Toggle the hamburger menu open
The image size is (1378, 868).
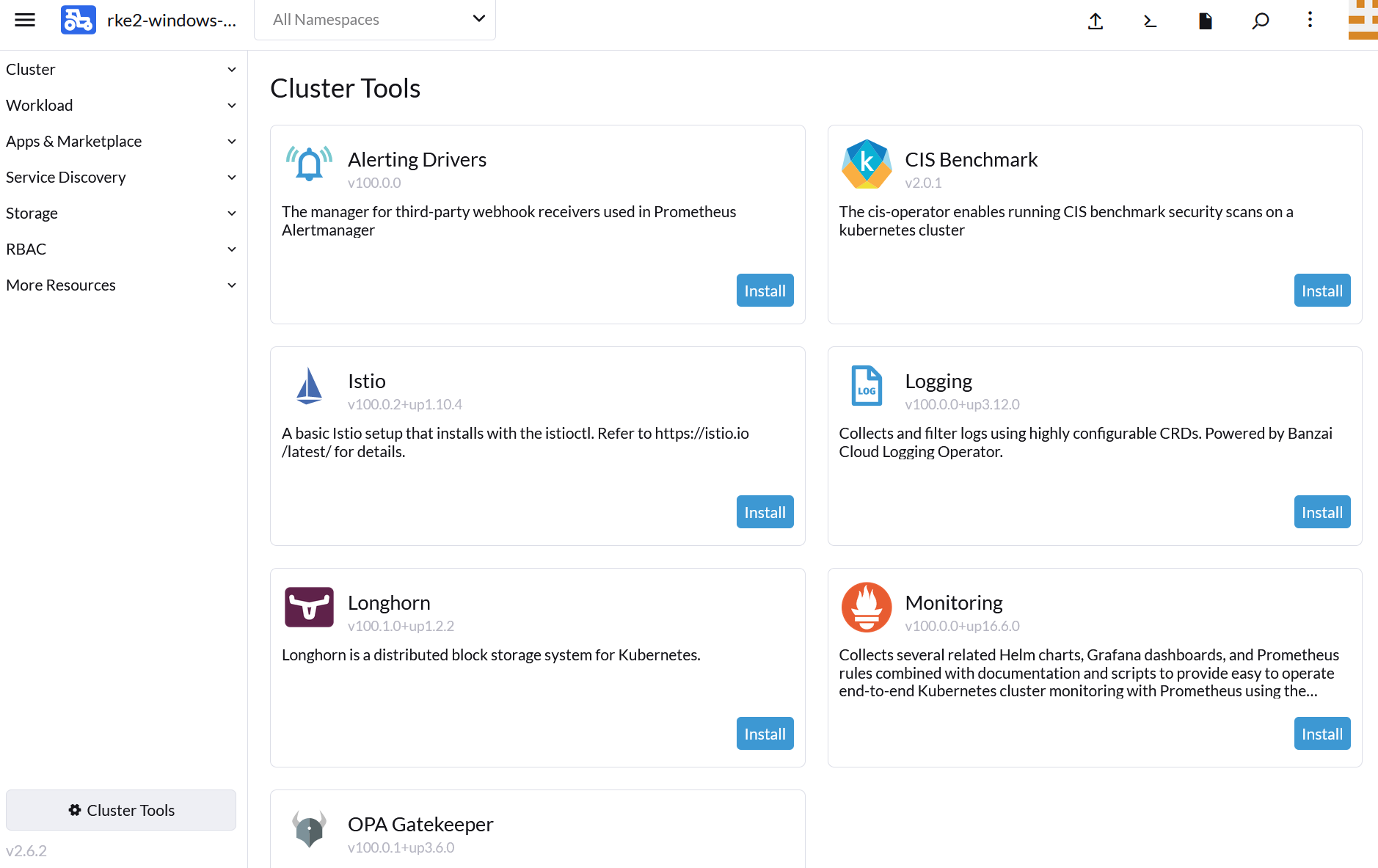coord(24,20)
